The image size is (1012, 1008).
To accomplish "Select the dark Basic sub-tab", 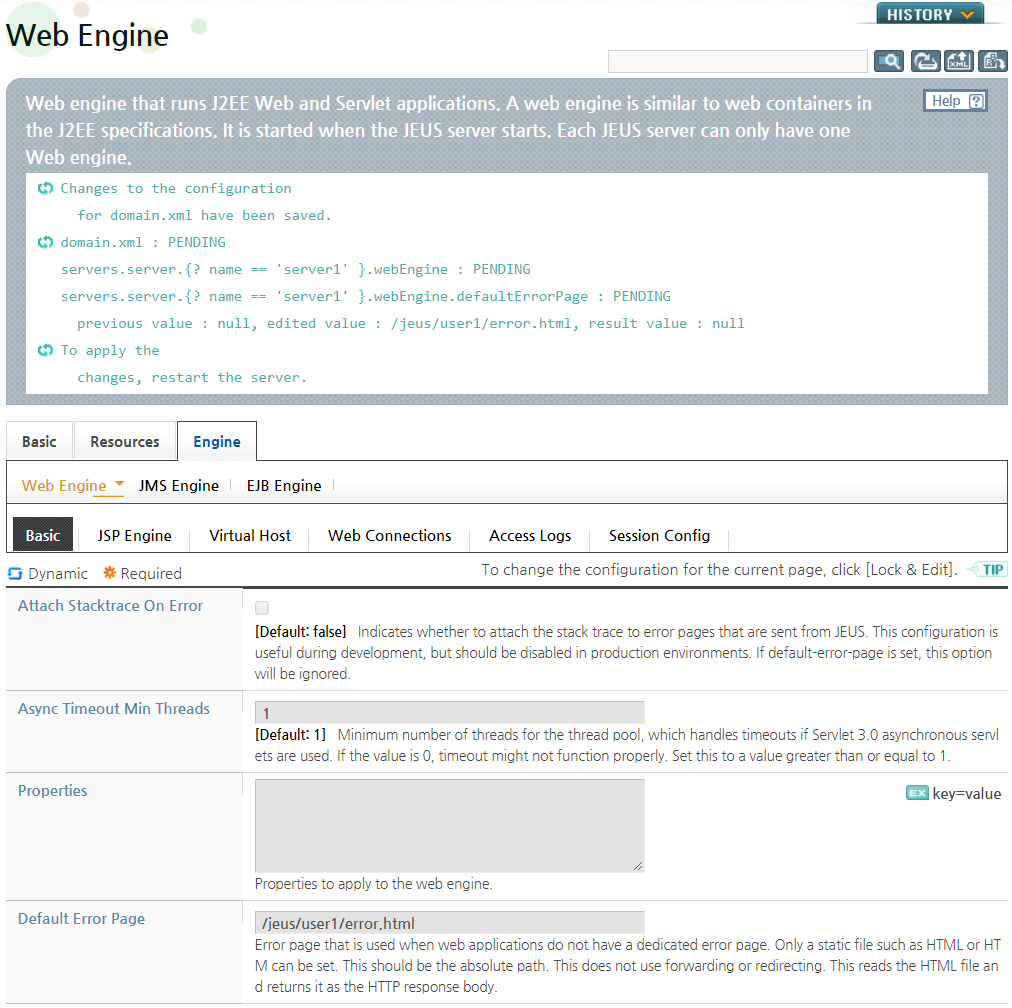I will 43,535.
